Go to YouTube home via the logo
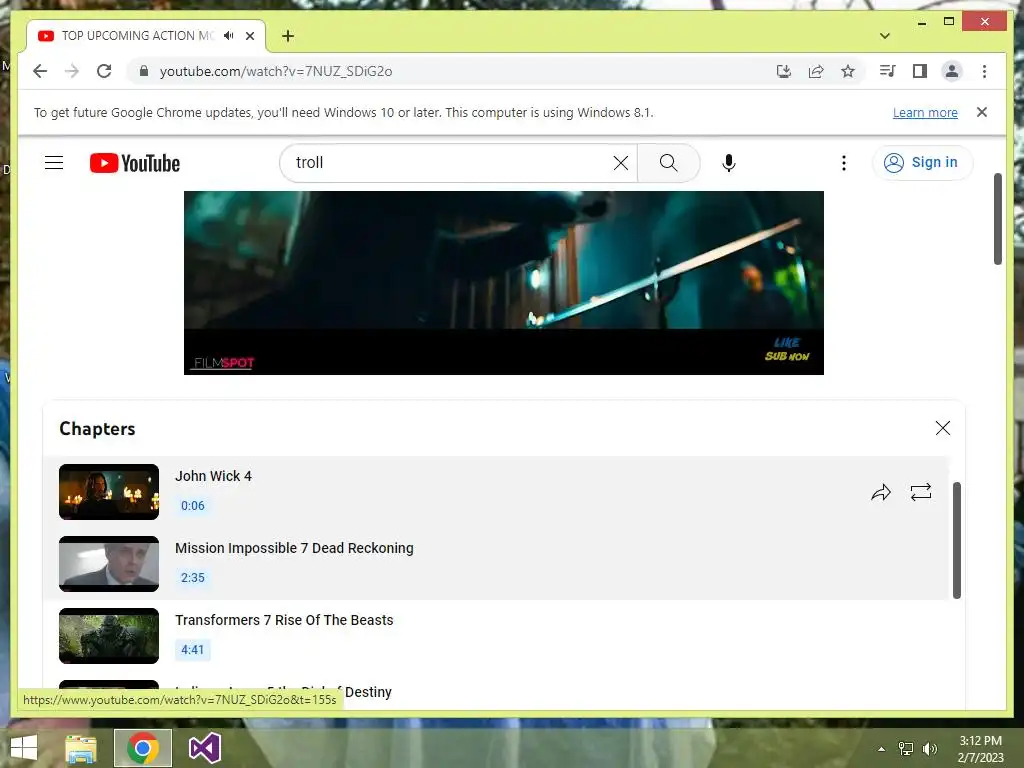The height and width of the screenshot is (768, 1024). (135, 163)
